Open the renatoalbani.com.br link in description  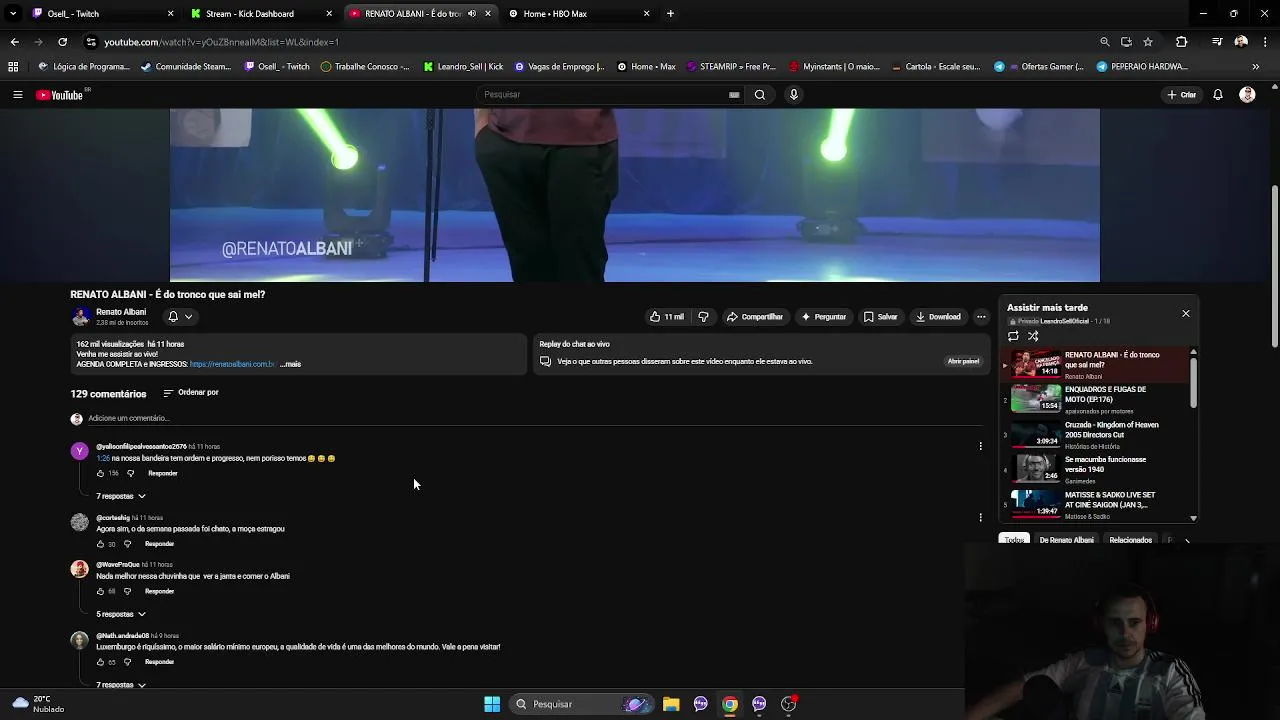click(232, 364)
